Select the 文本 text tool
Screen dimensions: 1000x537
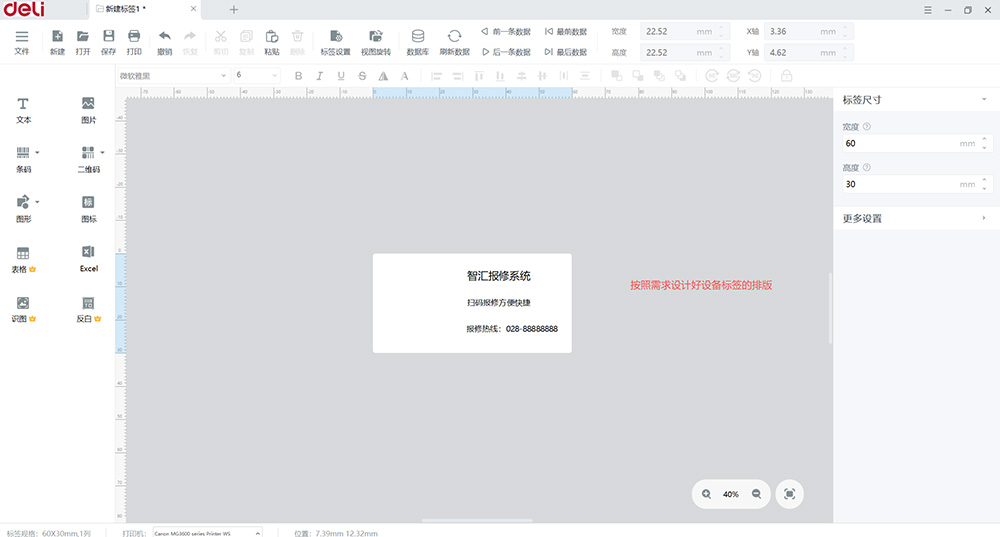pos(23,110)
